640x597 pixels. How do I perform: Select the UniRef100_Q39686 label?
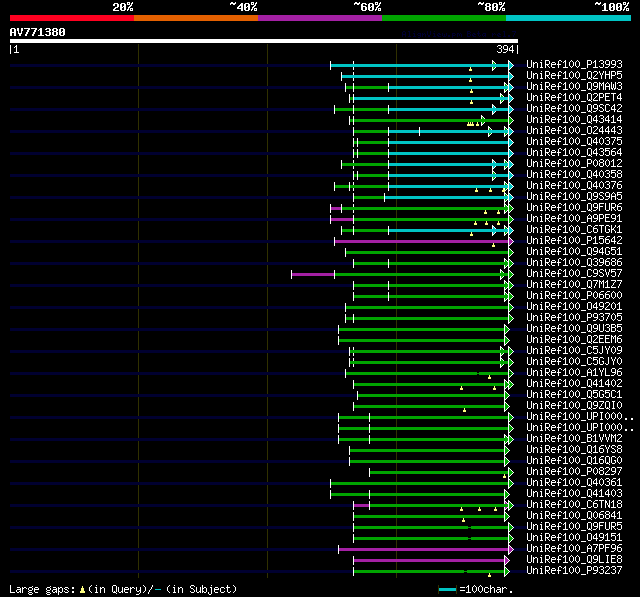pos(574,263)
